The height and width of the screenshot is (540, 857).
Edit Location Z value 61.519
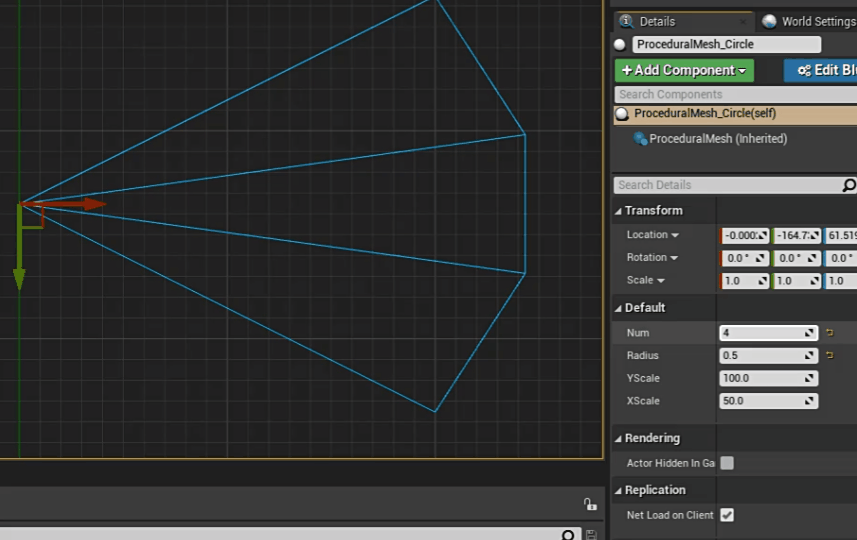click(841, 236)
